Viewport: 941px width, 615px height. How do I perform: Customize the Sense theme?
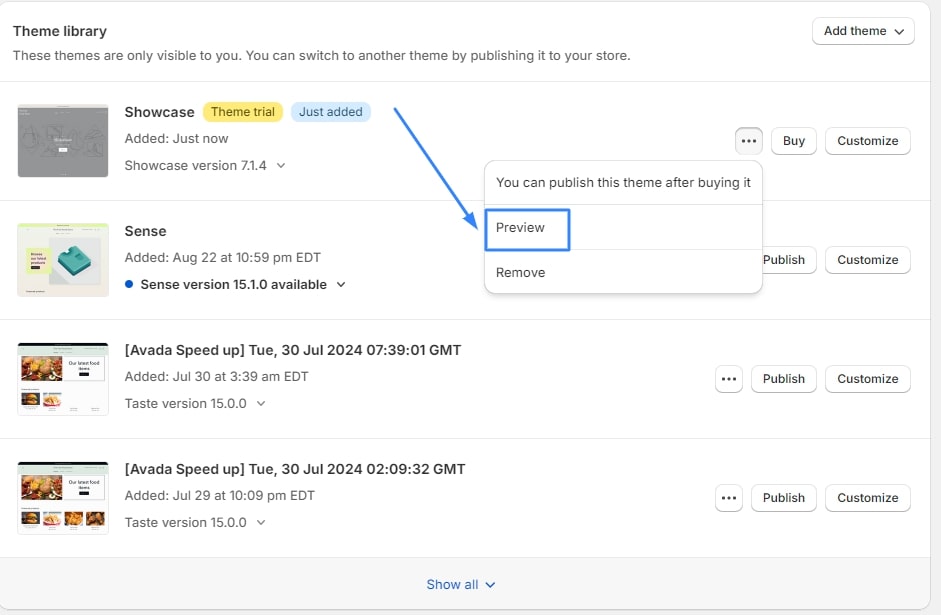(867, 260)
